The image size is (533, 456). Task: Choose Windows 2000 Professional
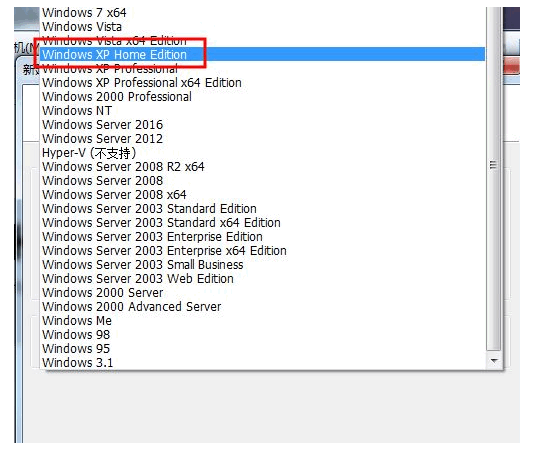(x=263, y=97)
